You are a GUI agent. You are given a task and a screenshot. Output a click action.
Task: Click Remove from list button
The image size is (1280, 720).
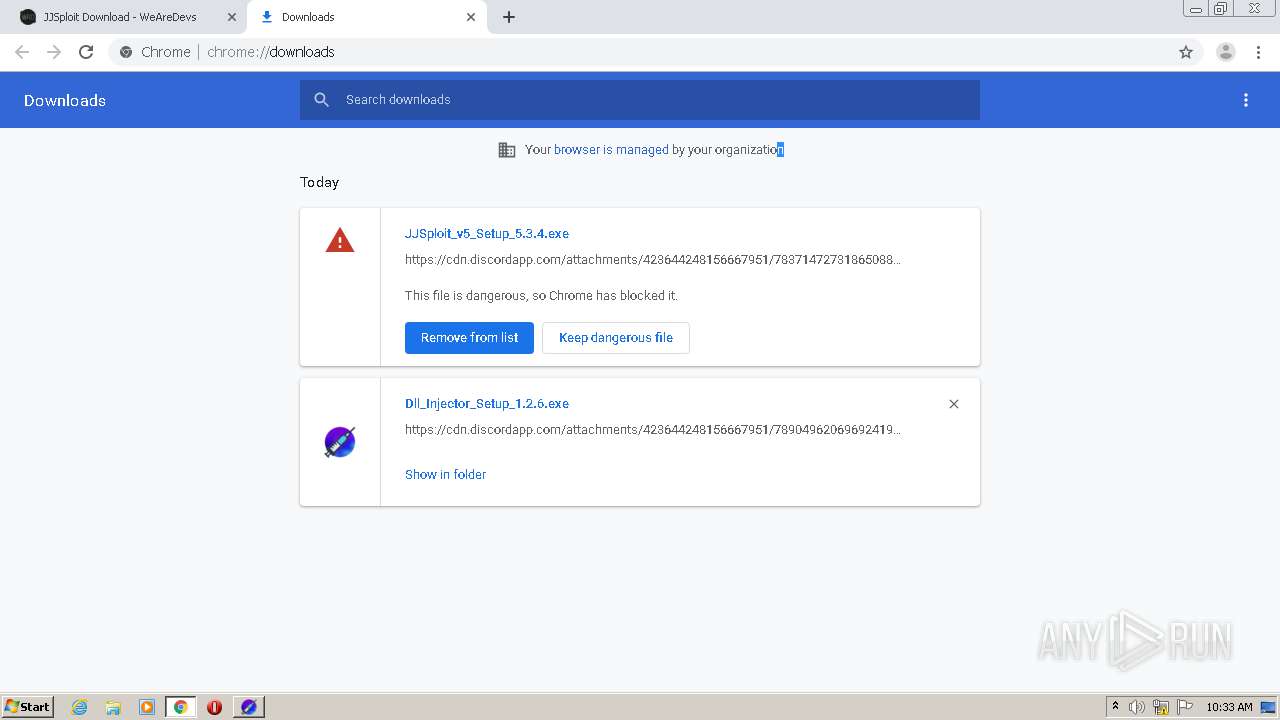(469, 338)
